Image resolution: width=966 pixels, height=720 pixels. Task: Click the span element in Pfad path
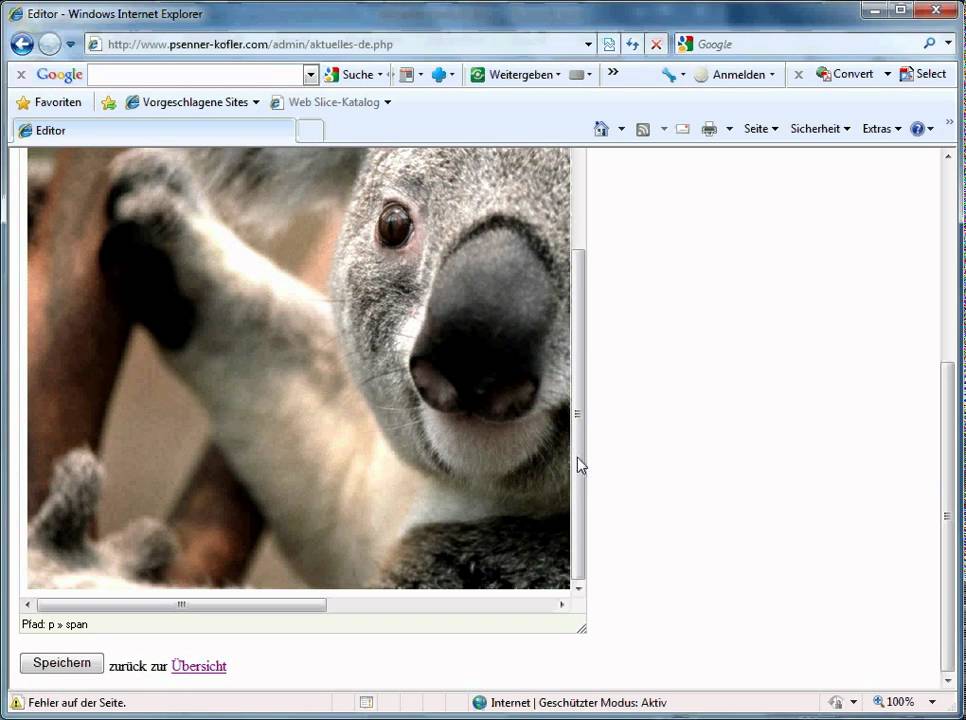76,625
